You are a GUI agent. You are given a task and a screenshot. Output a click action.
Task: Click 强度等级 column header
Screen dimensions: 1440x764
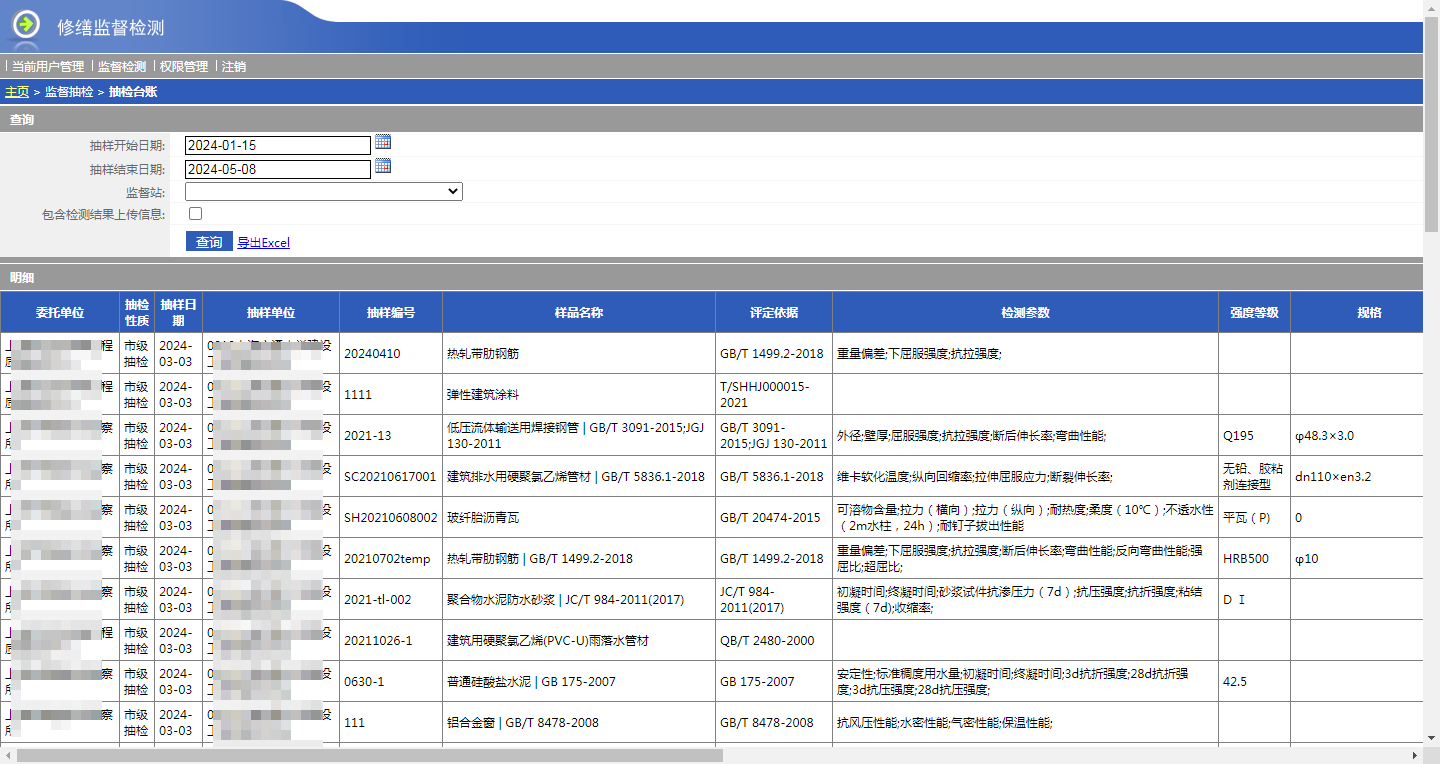pos(1254,312)
